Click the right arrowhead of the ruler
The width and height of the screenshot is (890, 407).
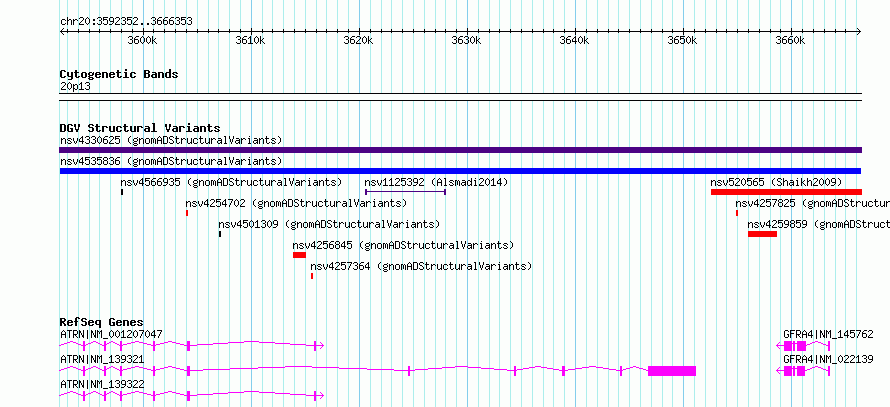pyautogui.click(x=859, y=31)
